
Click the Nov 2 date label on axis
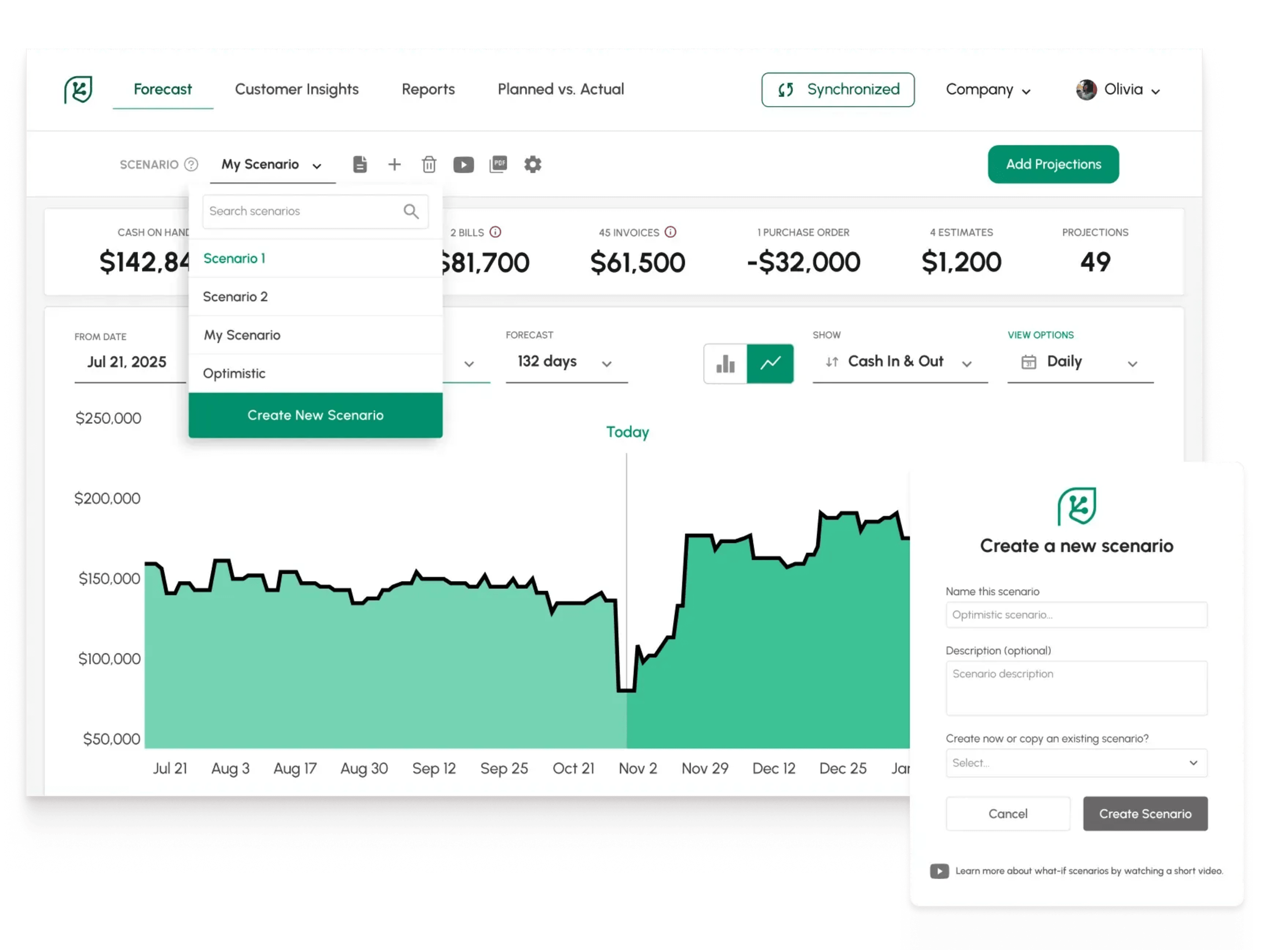637,769
